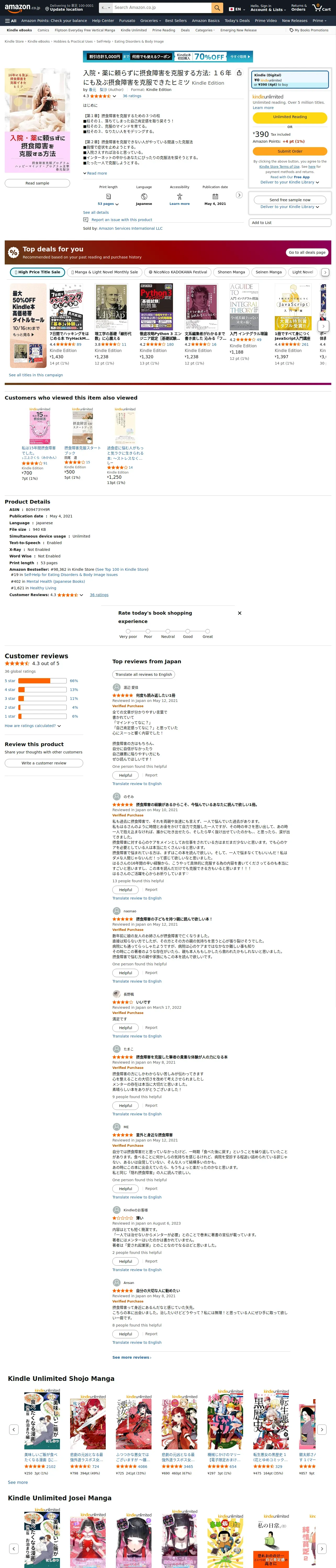The image size is (336, 1568).
Task: Open the shopping cart icon
Action: tap(321, 8)
